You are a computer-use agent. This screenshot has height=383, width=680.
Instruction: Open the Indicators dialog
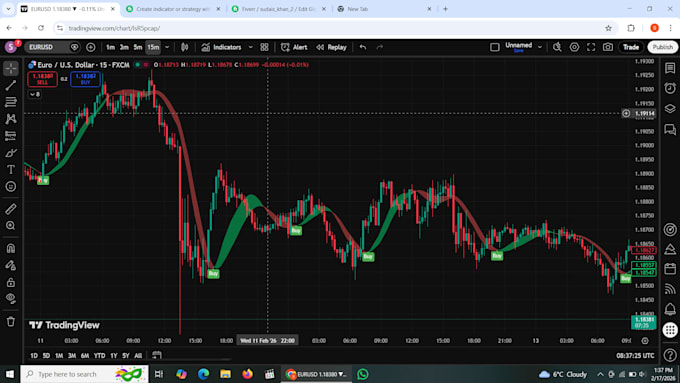click(222, 47)
